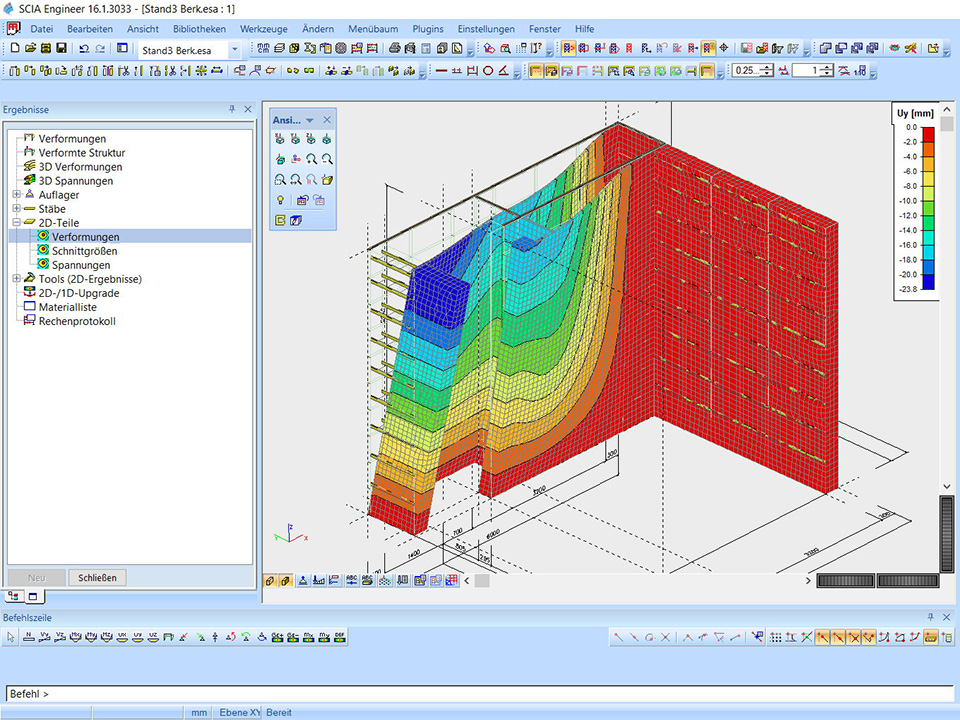The height and width of the screenshot is (720, 960).
Task: Open the Stand3 Berk.esa project dropdown
Action: (x=235, y=49)
